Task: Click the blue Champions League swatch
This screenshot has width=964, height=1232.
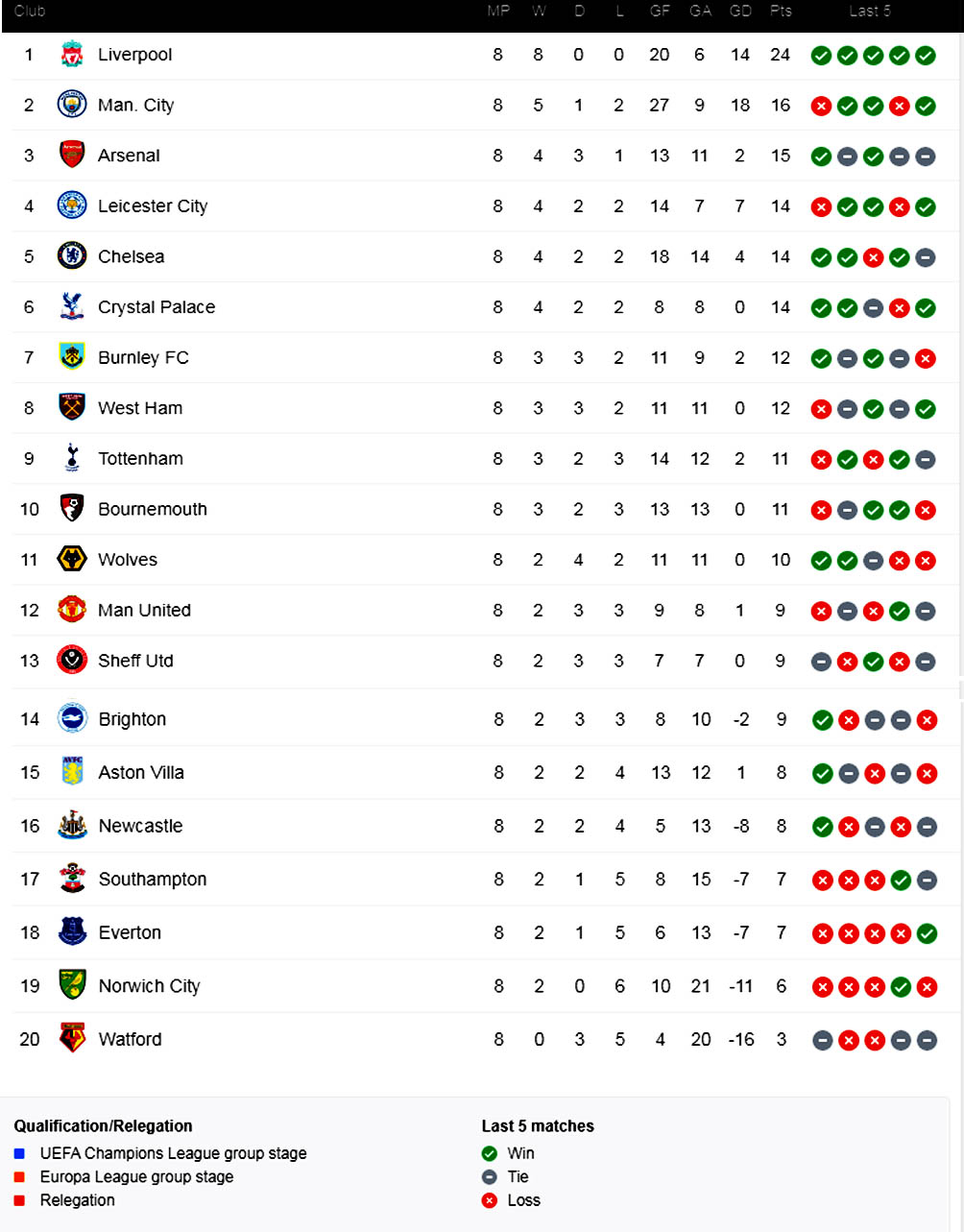Action: 20,1153
